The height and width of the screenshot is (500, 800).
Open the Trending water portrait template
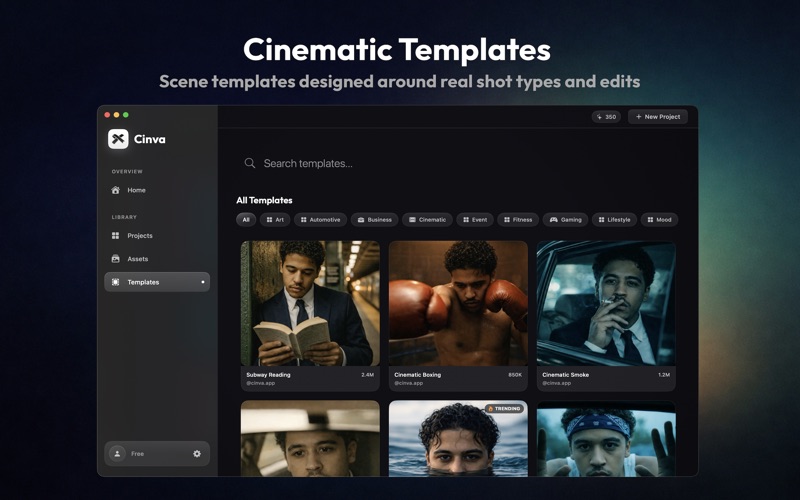(458, 438)
